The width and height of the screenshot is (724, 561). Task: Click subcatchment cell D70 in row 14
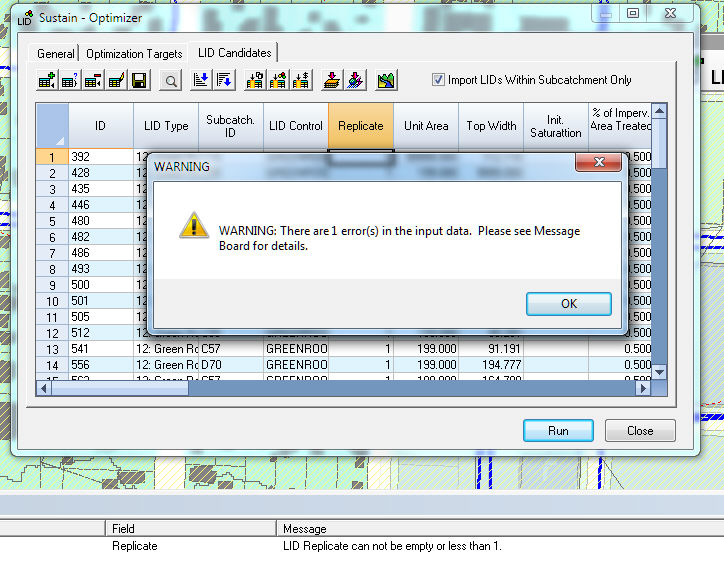[230, 365]
